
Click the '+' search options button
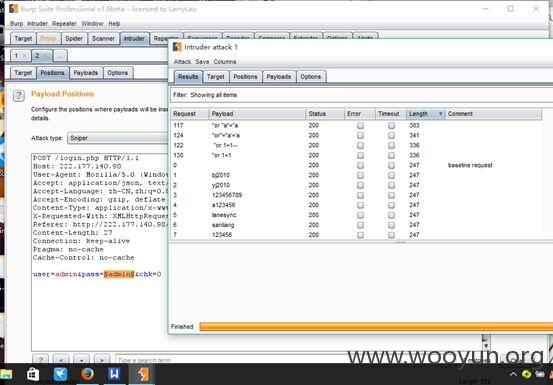pyautogui.click(x=81, y=360)
